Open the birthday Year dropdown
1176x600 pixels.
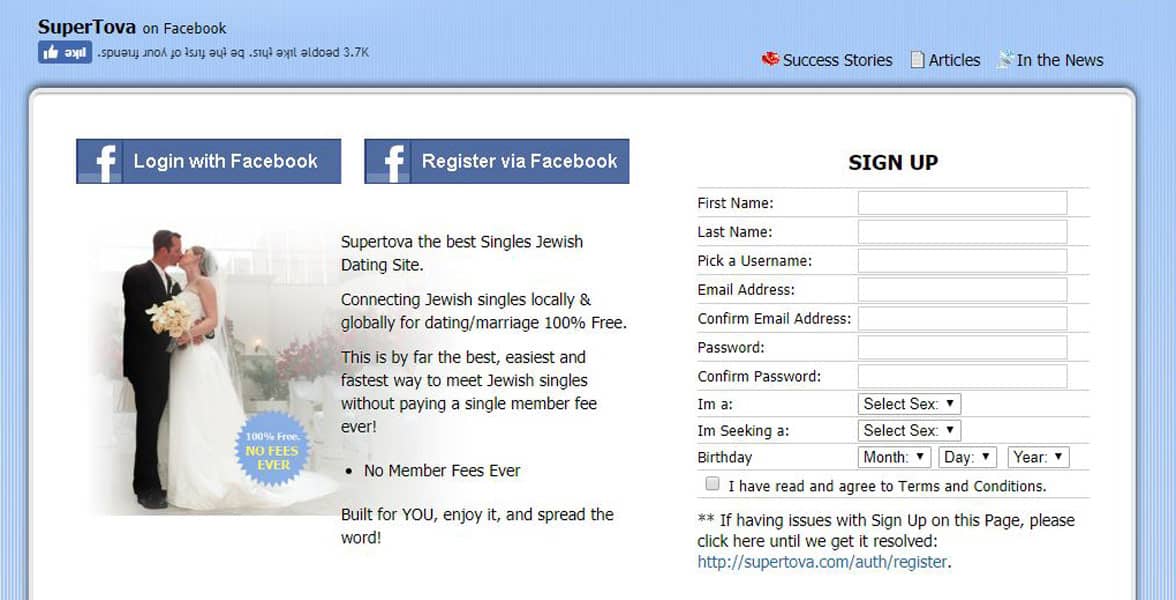(x=1039, y=457)
